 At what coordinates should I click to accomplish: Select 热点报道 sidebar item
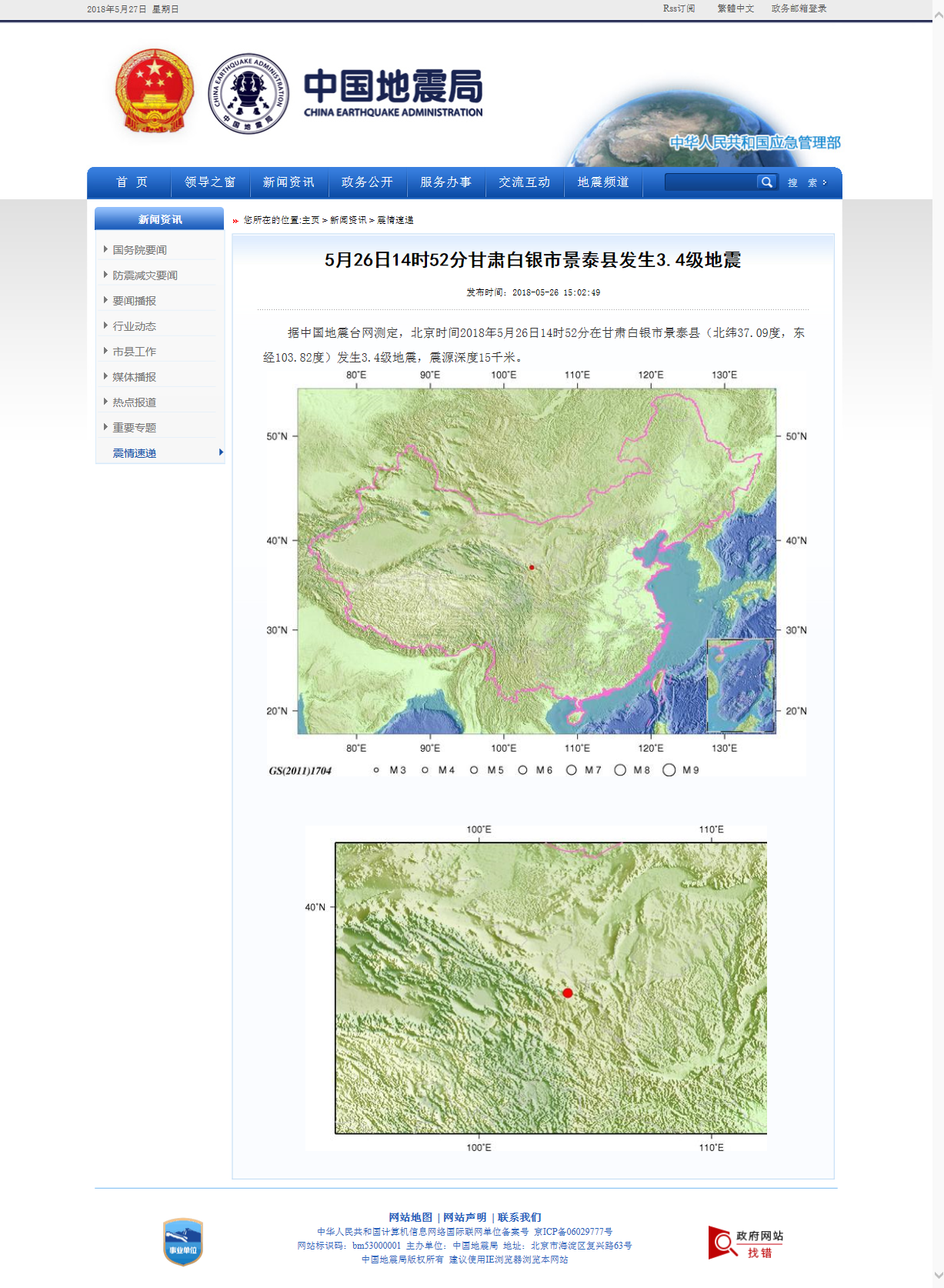point(135,402)
